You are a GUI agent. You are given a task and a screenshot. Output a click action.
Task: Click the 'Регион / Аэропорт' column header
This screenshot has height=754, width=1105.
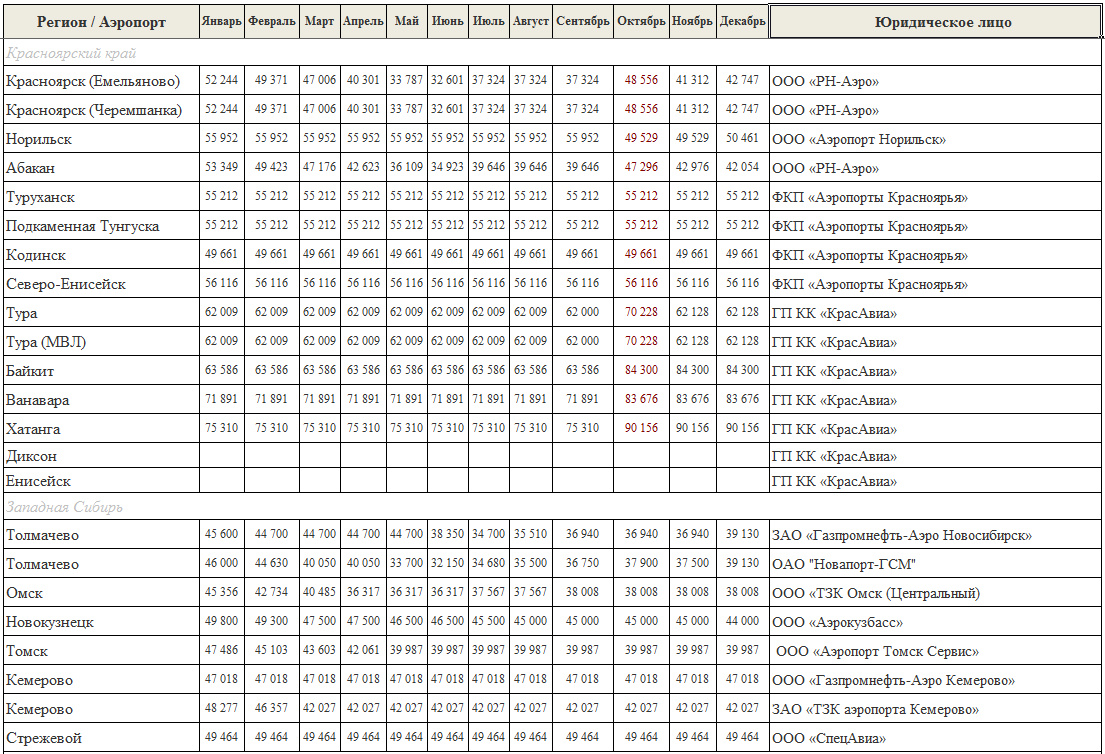101,22
